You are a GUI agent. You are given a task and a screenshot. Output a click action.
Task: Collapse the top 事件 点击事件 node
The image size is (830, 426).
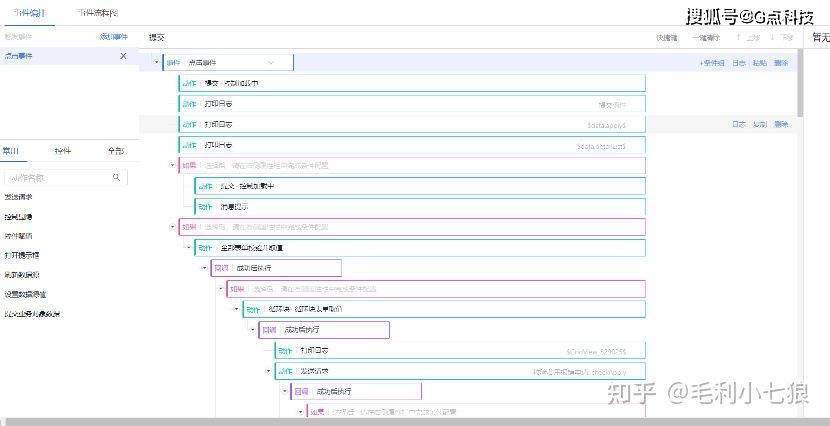point(156,62)
